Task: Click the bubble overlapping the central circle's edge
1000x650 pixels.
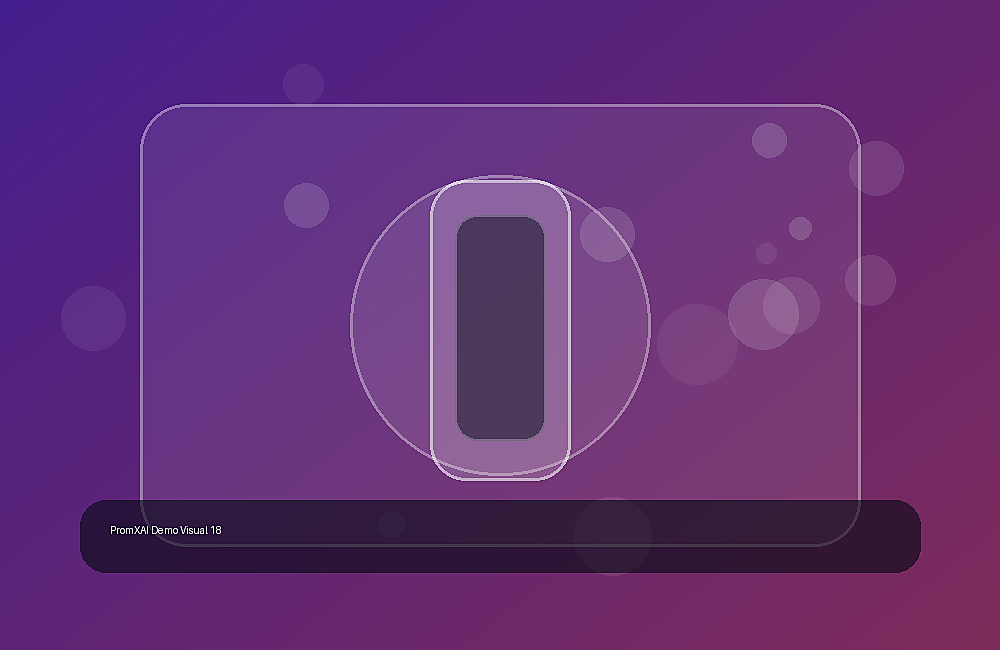Action: tap(607, 234)
